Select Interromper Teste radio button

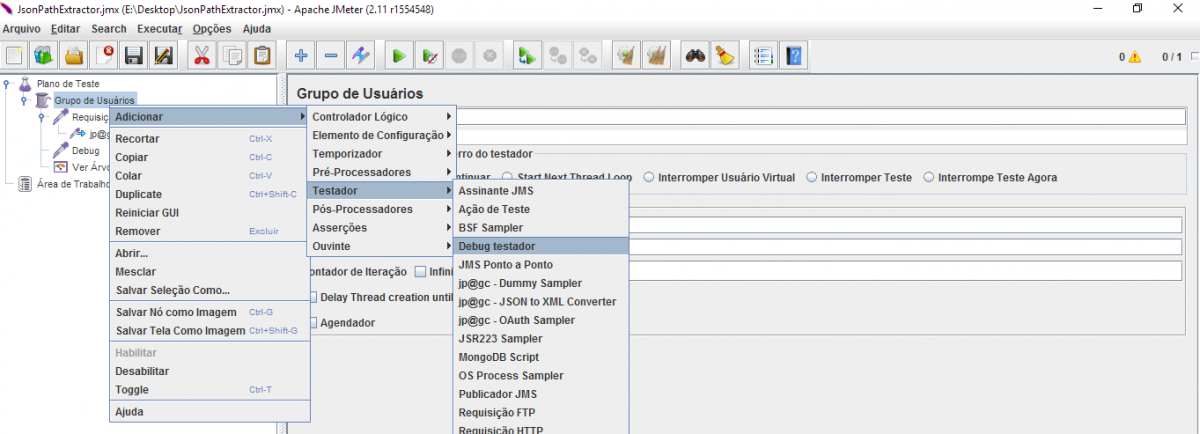click(811, 177)
